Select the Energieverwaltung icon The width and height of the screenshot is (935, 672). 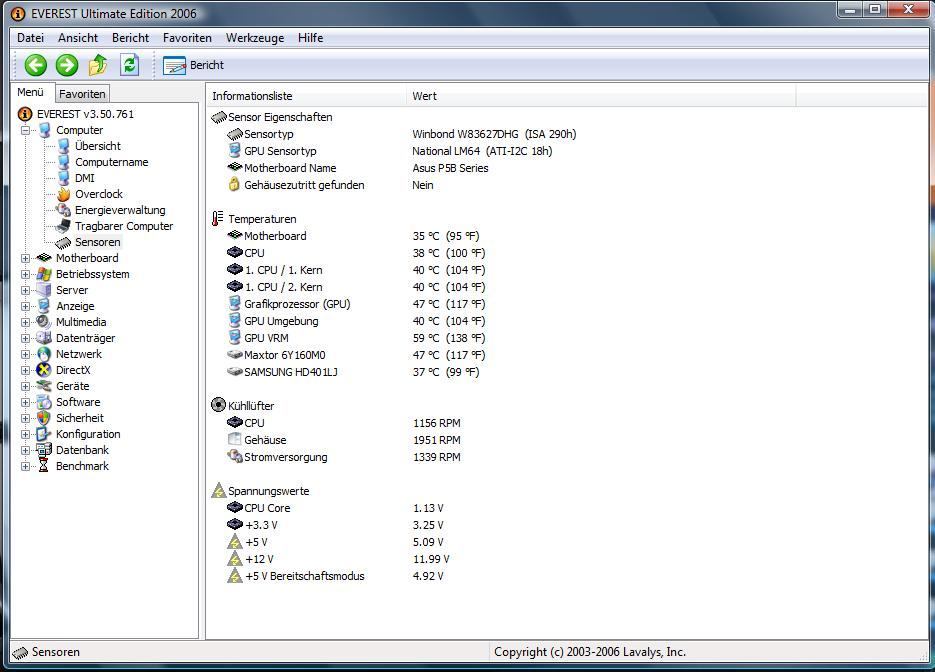pyautogui.click(x=64, y=210)
